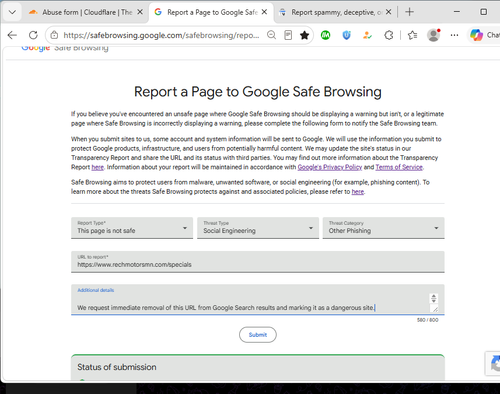Image resolution: width=500 pixels, height=394 pixels.
Task: Open the Extensions puzzle icon
Action: click(x=389, y=35)
